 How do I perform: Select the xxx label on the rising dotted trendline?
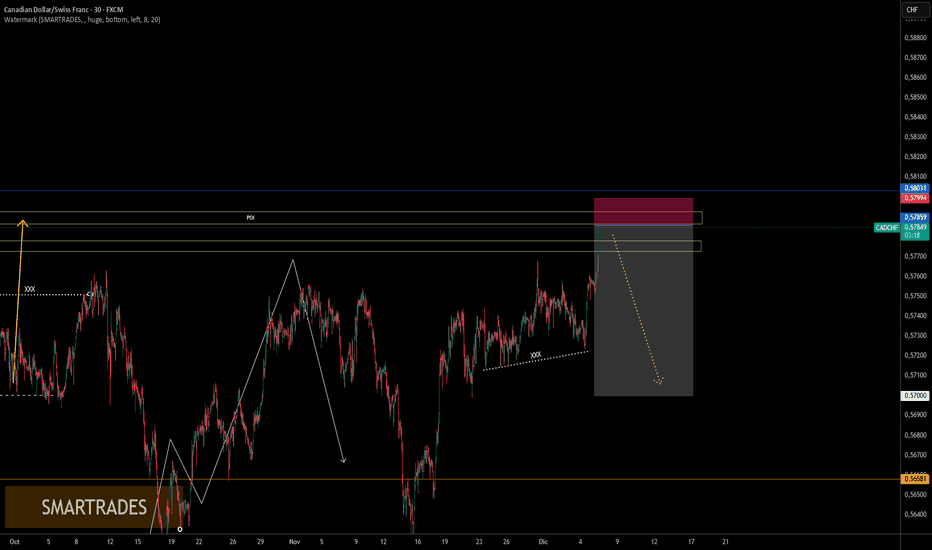click(x=536, y=355)
